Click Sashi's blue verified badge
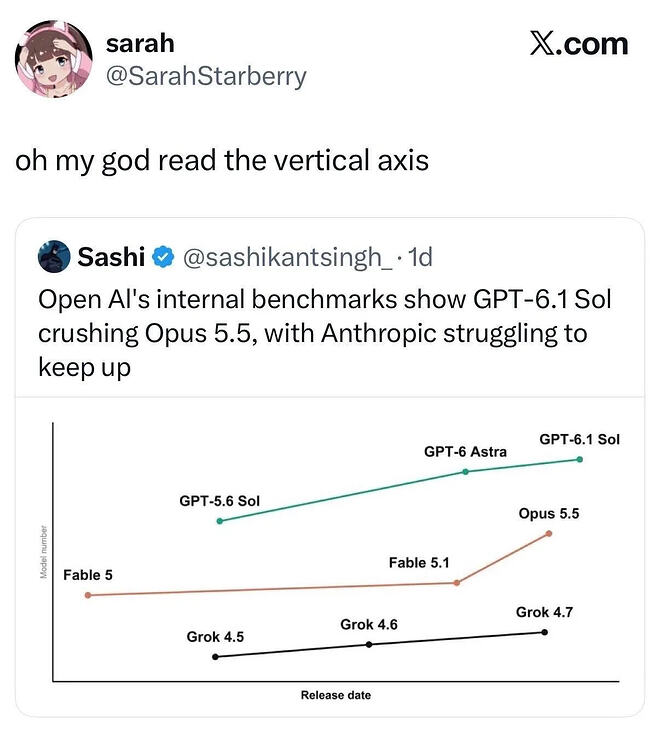 coord(163,257)
